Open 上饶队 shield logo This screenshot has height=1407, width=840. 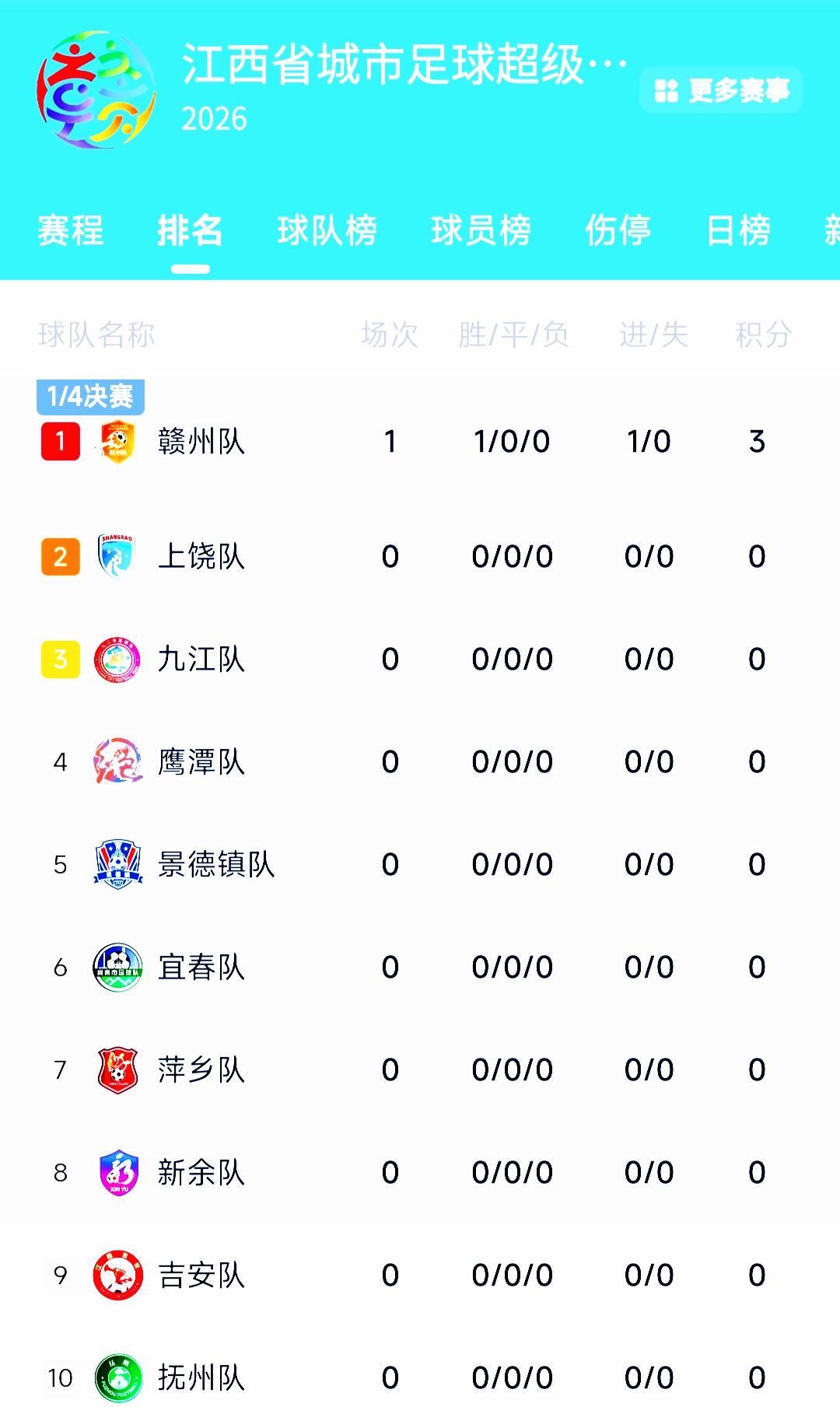(117, 556)
